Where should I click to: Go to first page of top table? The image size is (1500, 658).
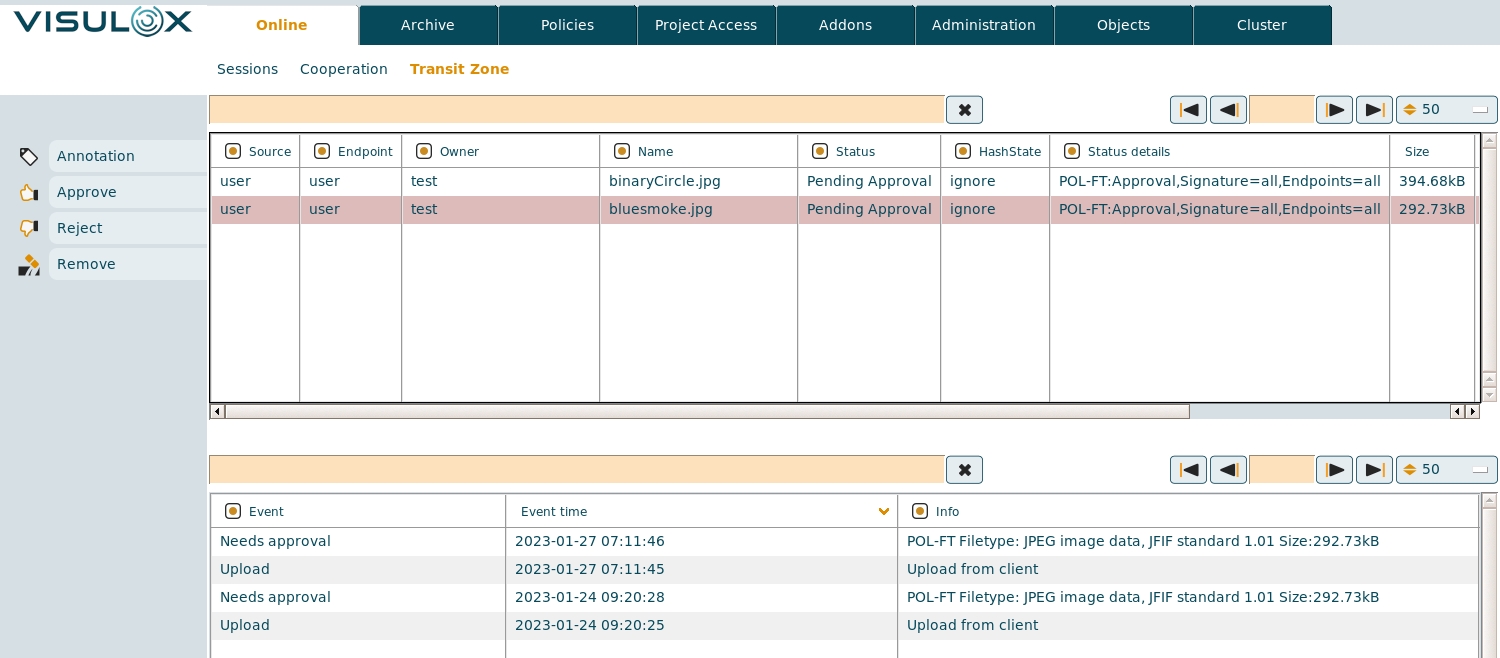click(1188, 110)
